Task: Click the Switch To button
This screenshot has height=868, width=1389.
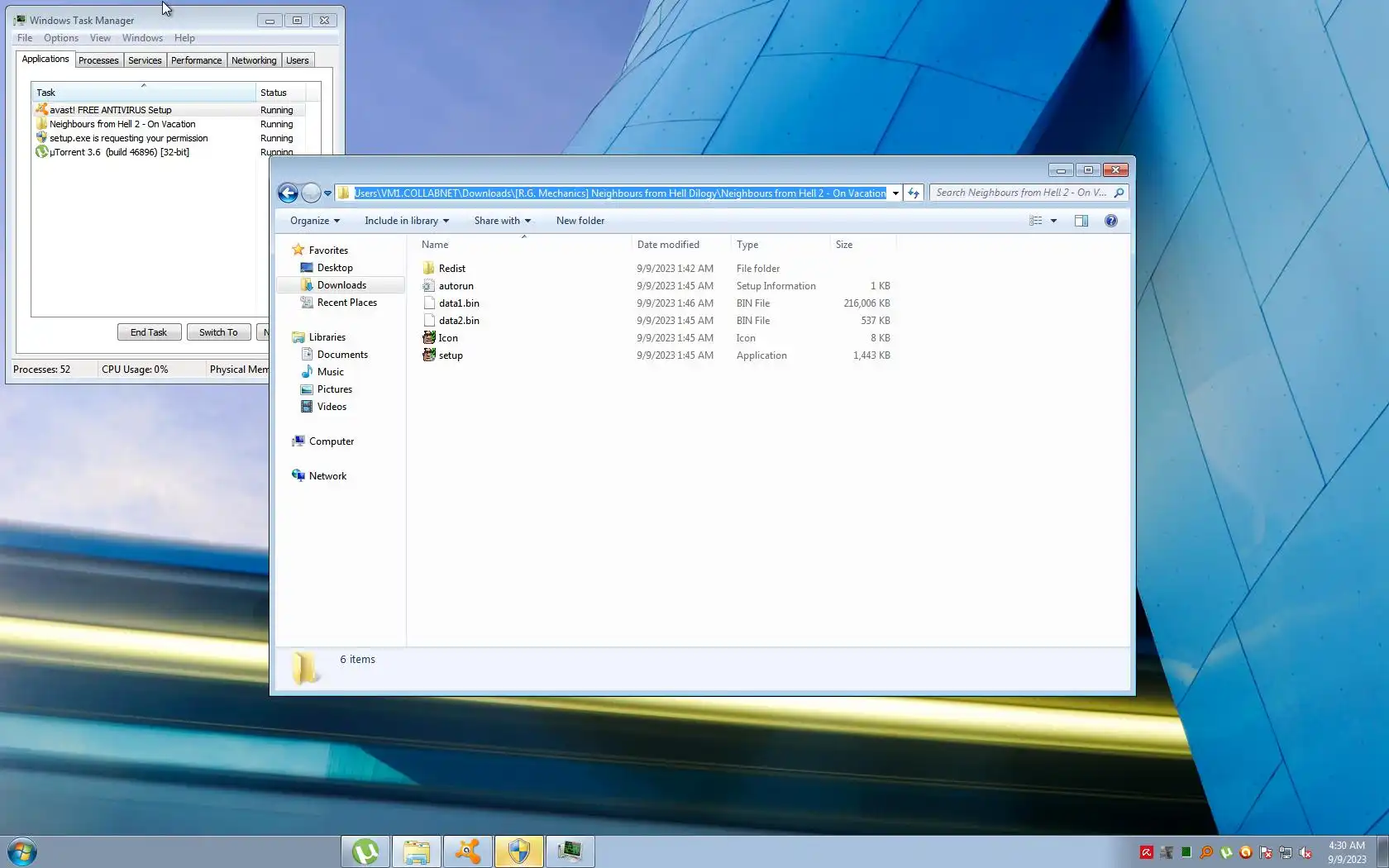Action: pyautogui.click(x=218, y=332)
